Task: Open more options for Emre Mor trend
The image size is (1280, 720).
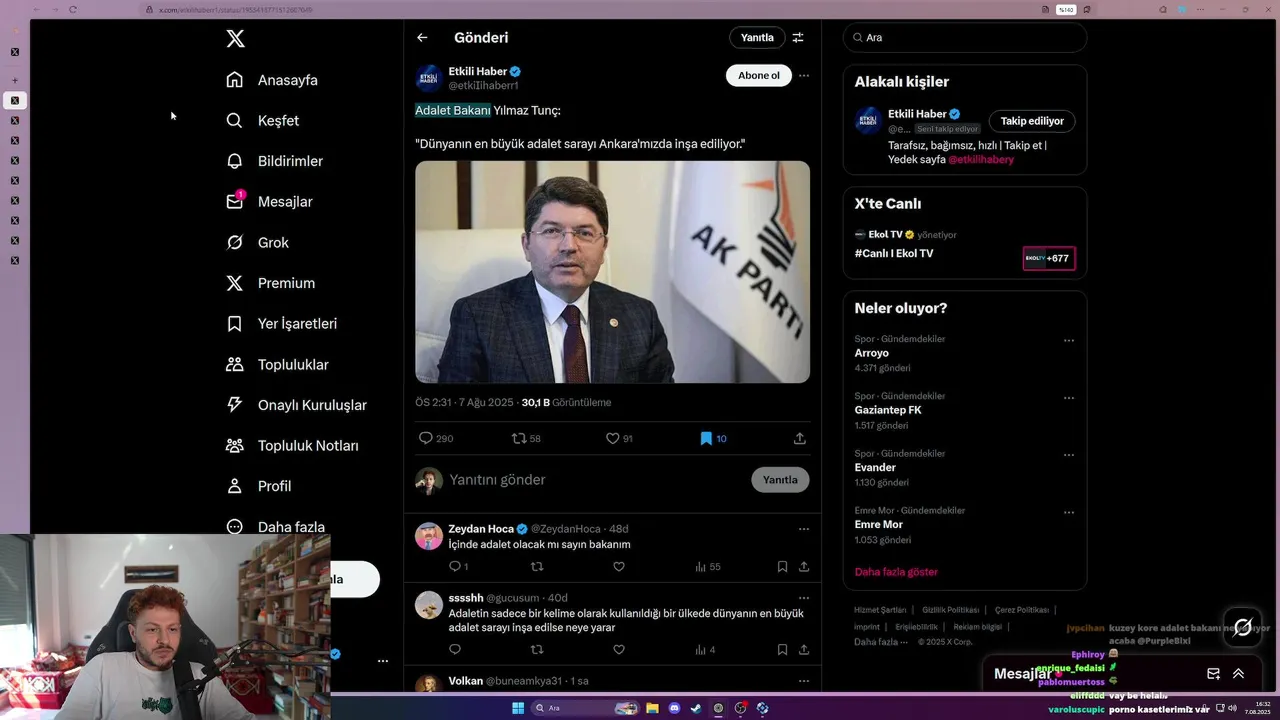Action: coord(1069,512)
